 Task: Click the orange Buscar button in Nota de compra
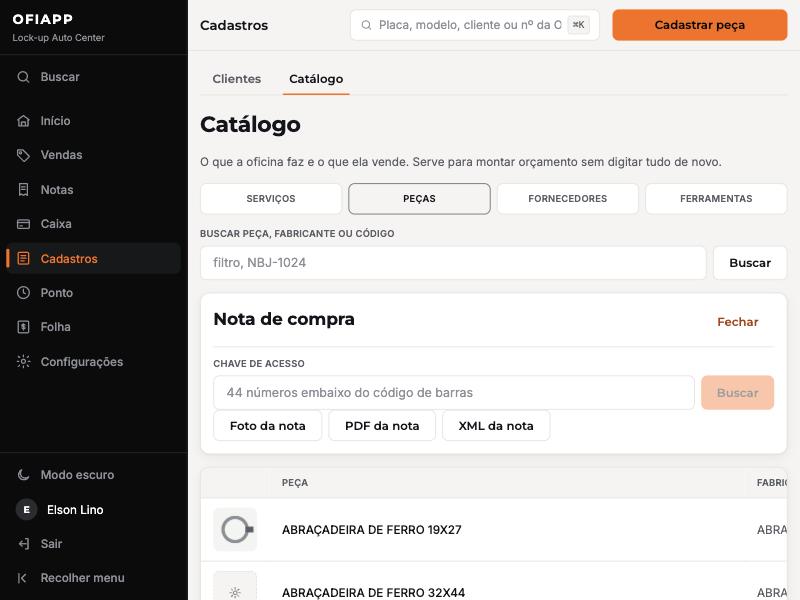pos(737,393)
